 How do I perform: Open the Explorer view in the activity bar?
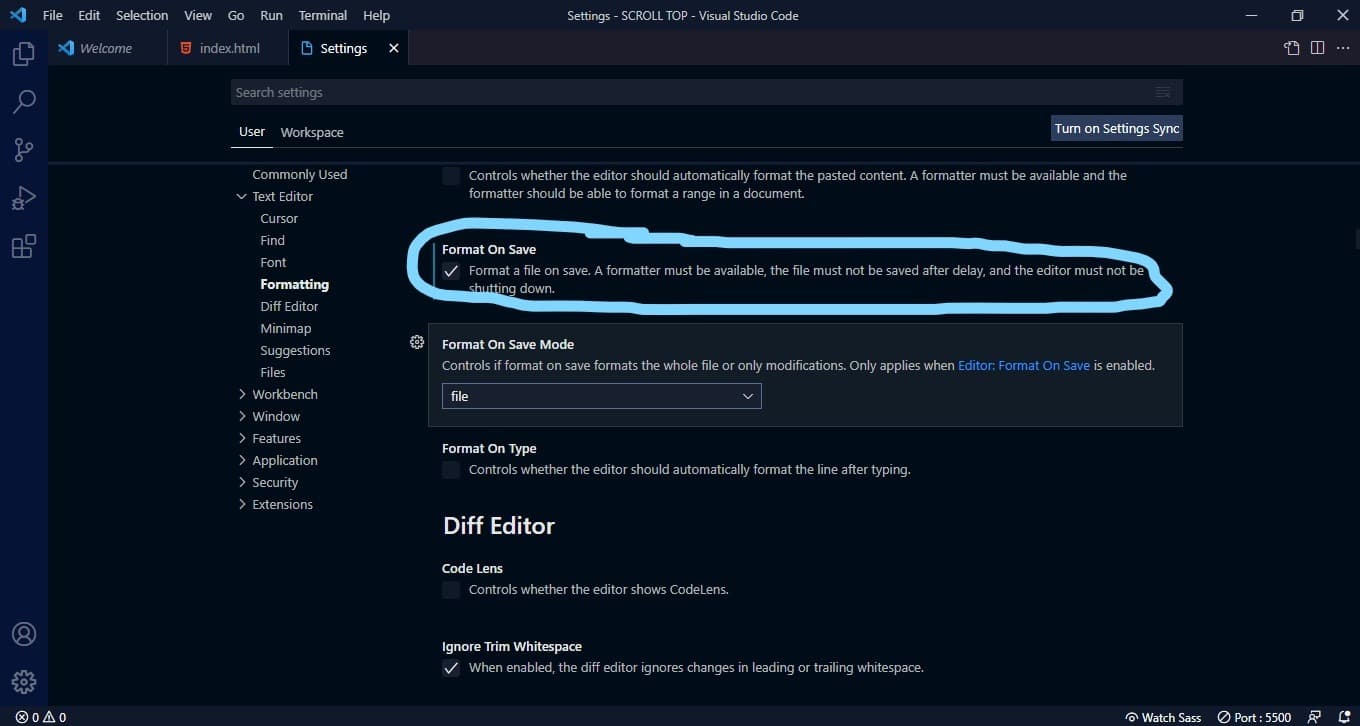pos(22,53)
